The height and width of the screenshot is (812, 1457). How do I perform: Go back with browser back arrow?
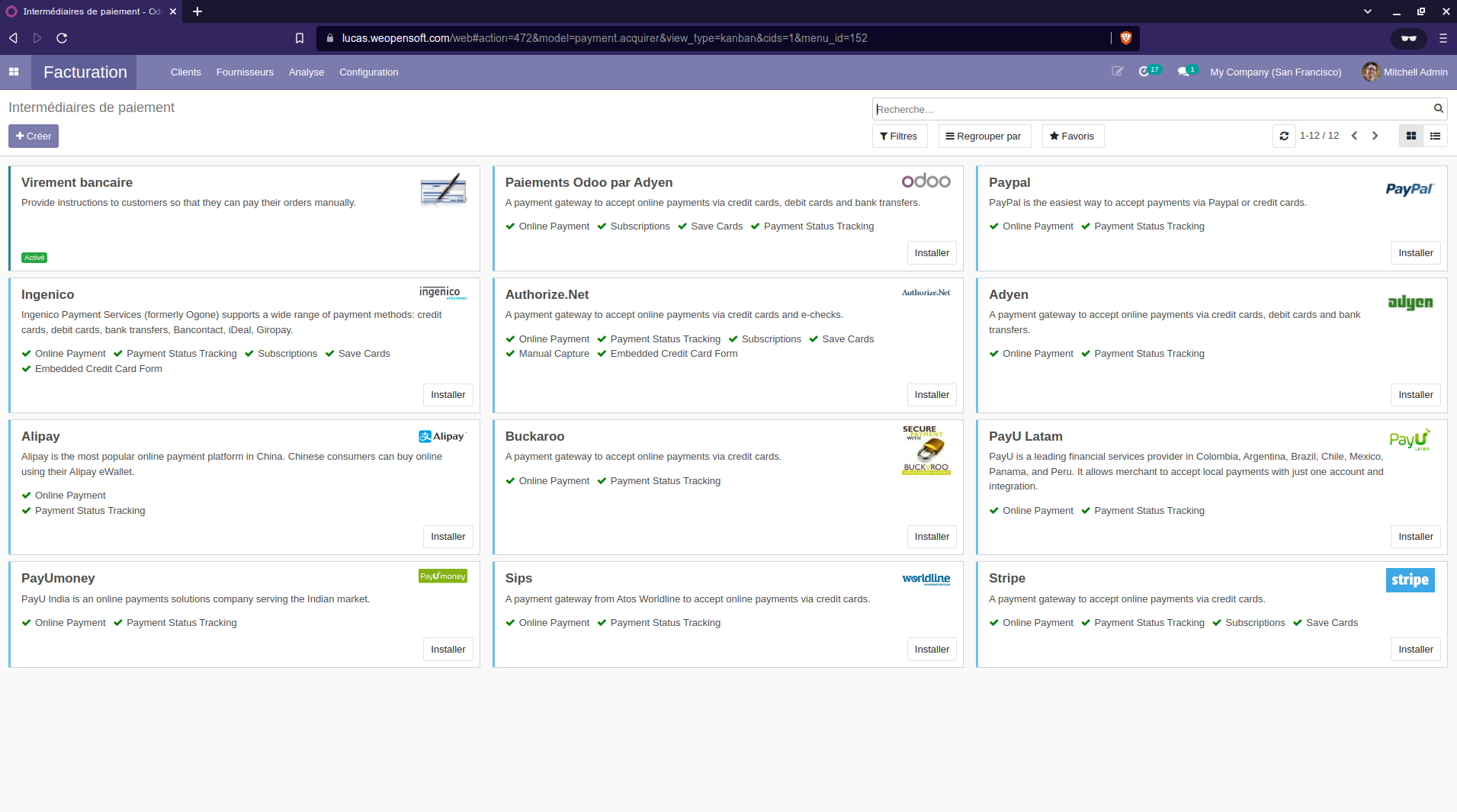[13, 38]
